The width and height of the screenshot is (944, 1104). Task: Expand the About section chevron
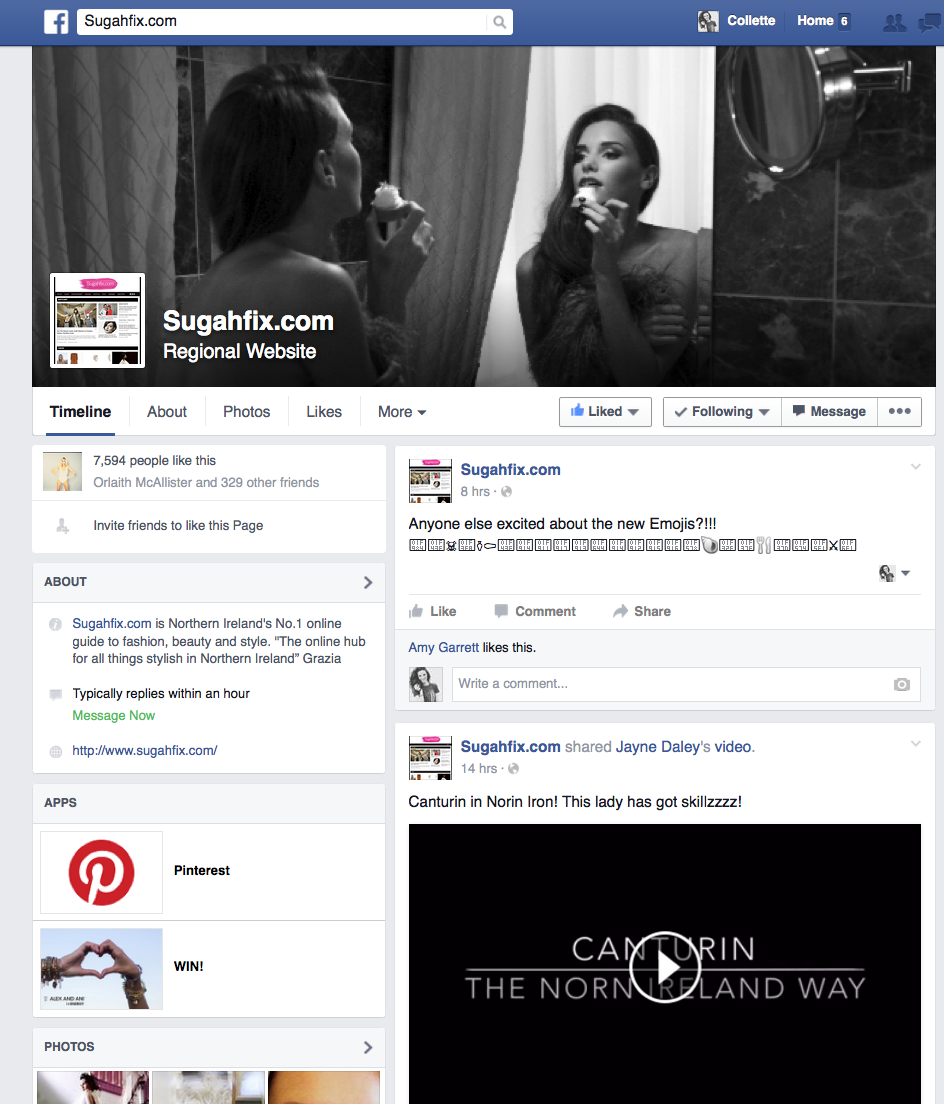pyautogui.click(x=367, y=582)
